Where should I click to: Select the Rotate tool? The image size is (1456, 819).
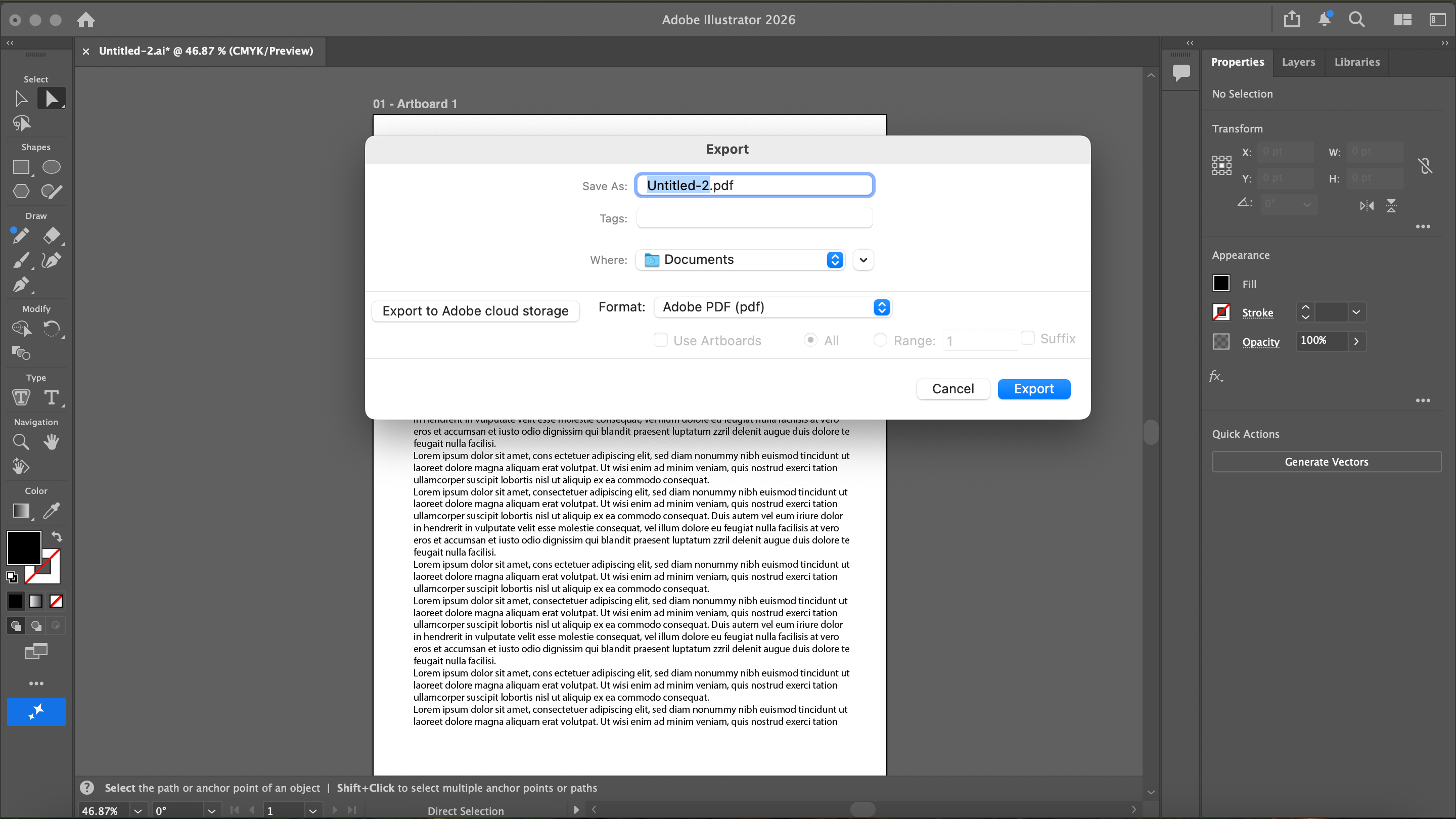(51, 329)
